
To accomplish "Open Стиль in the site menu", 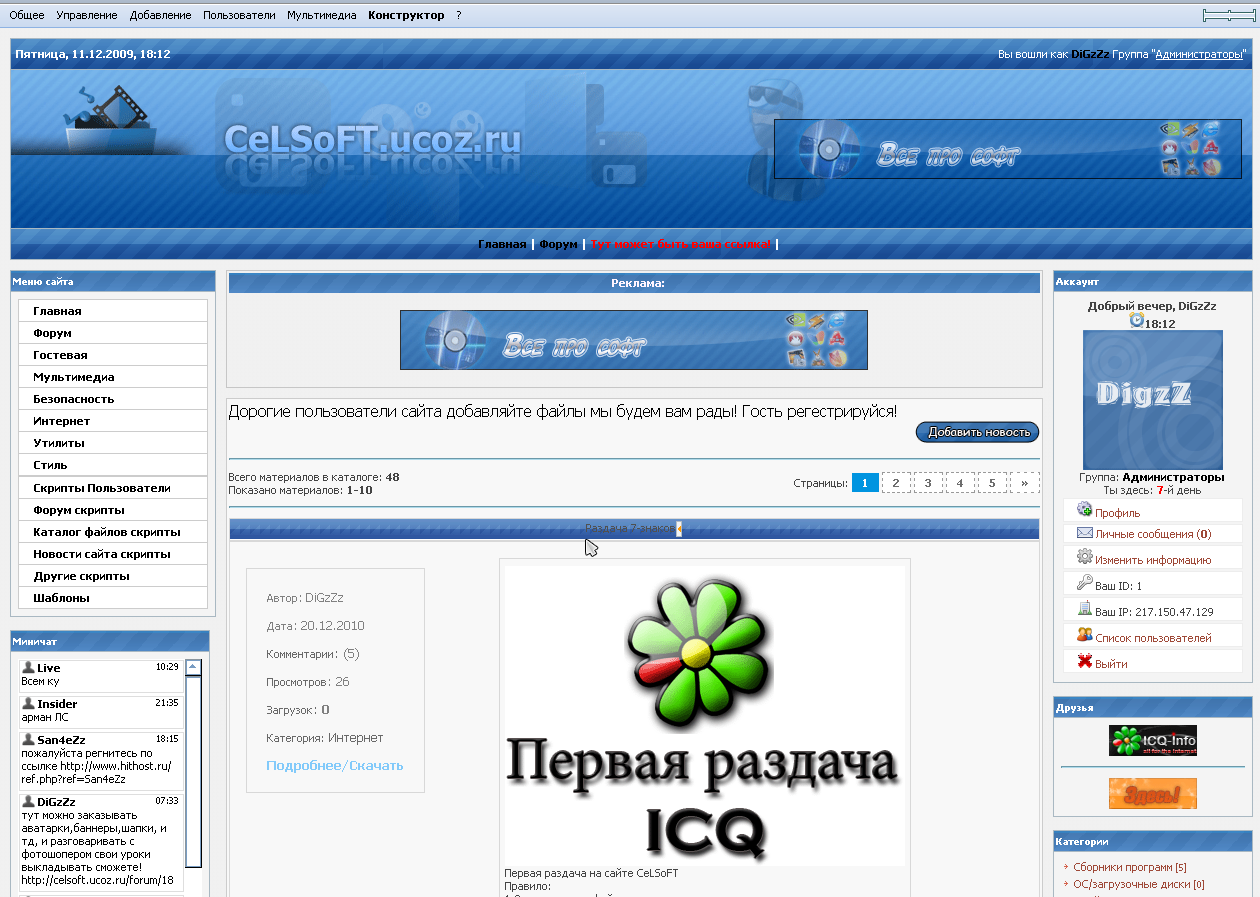I will click(x=113, y=465).
